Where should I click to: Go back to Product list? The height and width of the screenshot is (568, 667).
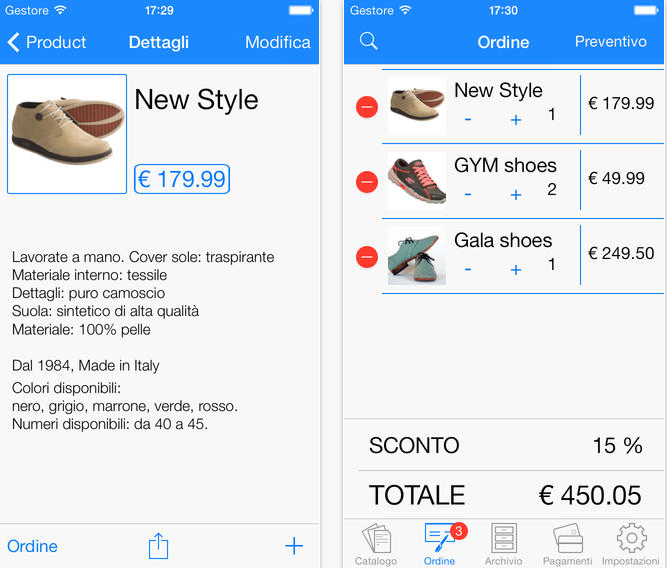(x=47, y=42)
